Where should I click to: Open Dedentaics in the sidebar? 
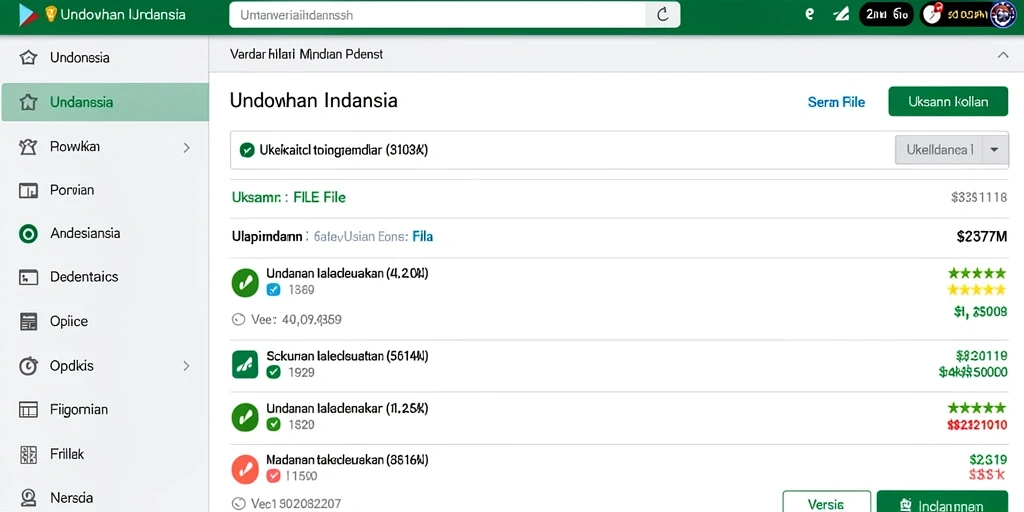coord(104,277)
